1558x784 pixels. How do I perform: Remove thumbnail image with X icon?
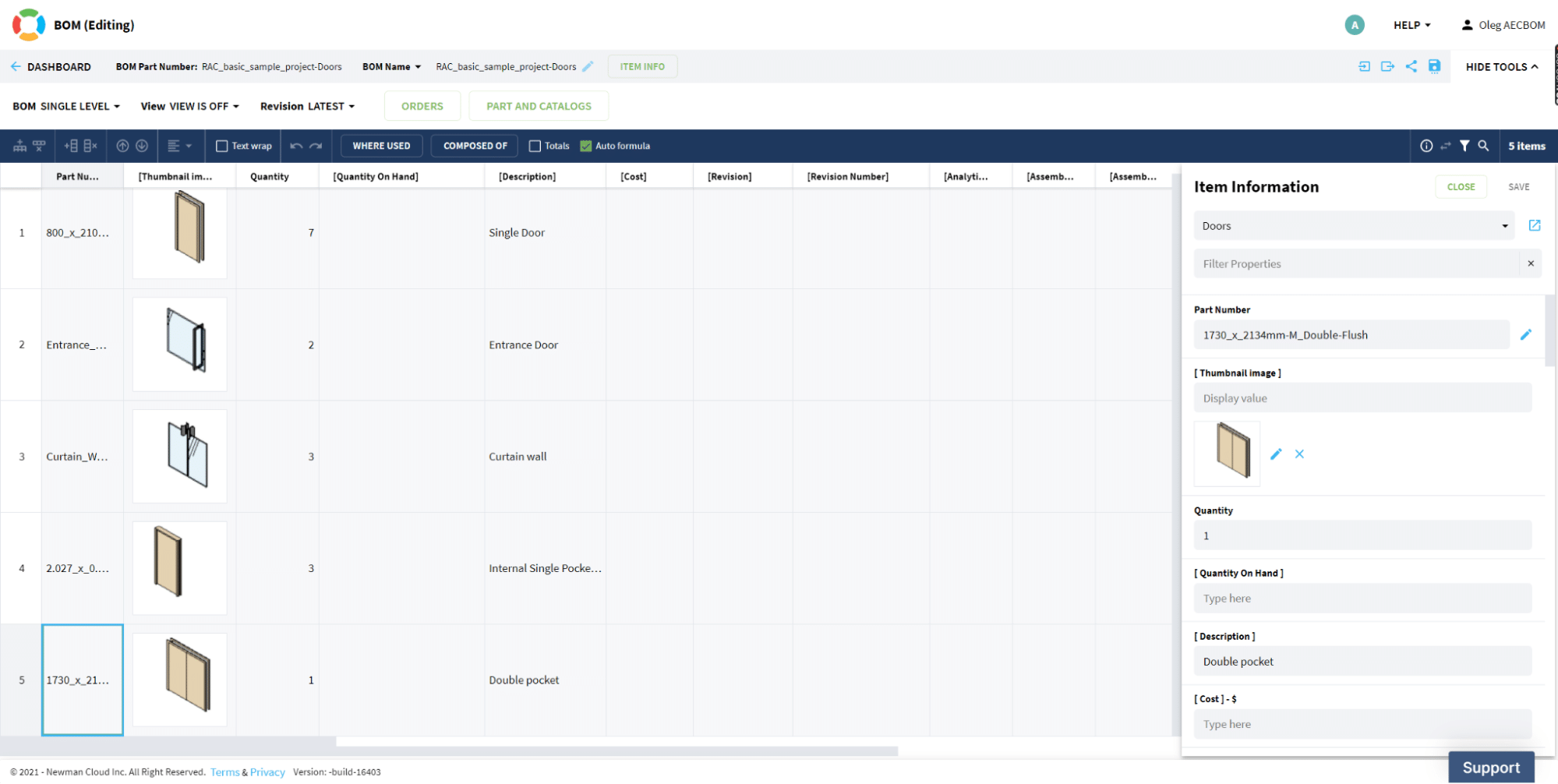pos(1299,454)
